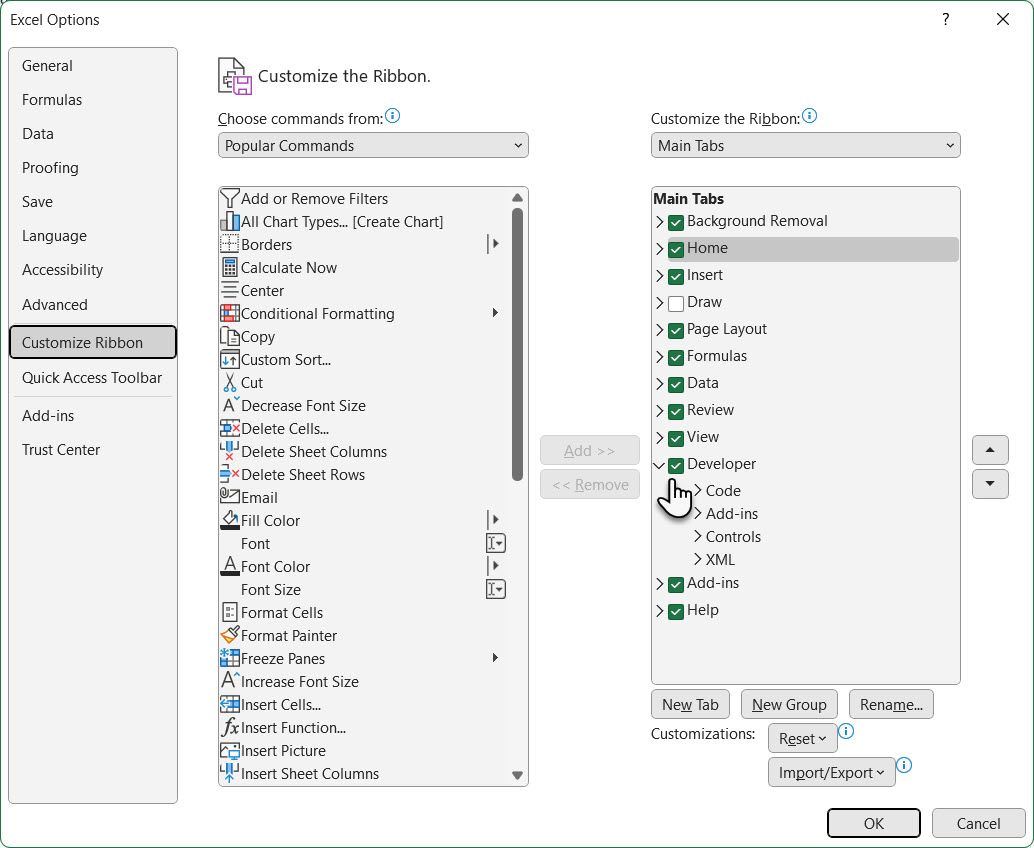Image resolution: width=1034 pixels, height=848 pixels.
Task: Enable the Draw tab checkbox
Action: [x=676, y=303]
